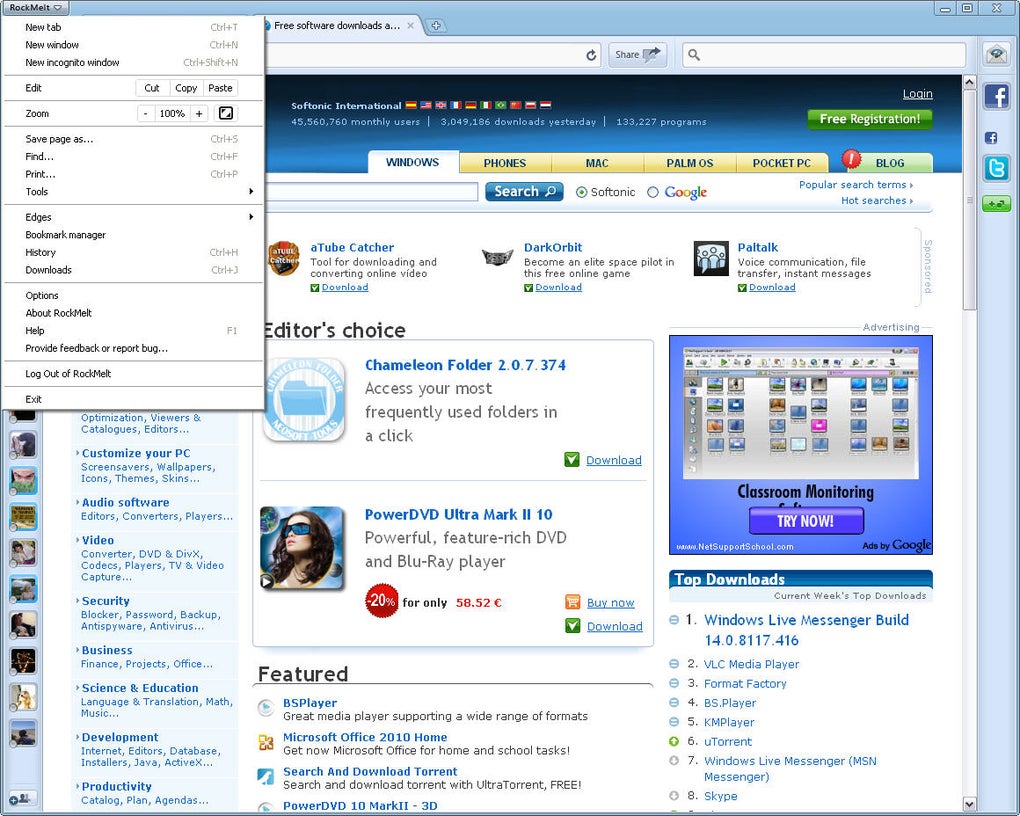The height and width of the screenshot is (816, 1020).
Task: Click the TRY NOW ad button
Action: pyautogui.click(x=806, y=521)
